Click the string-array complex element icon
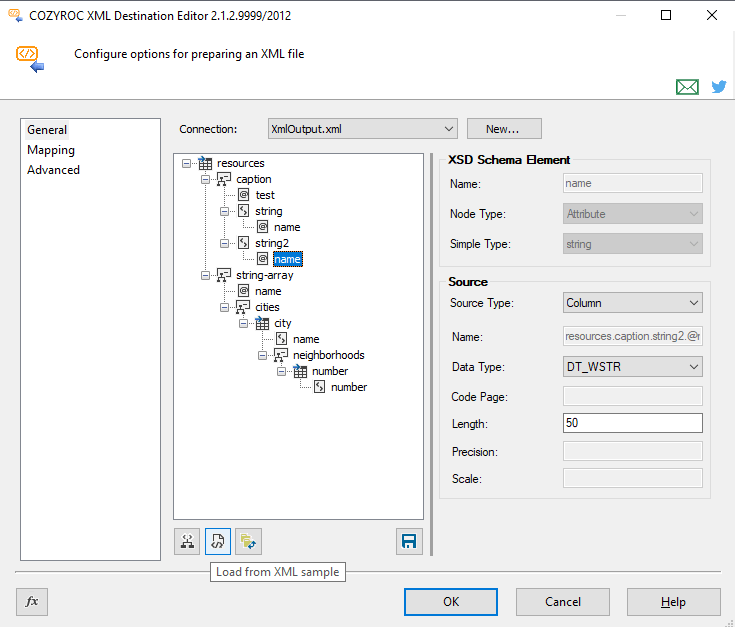735x627 pixels. (224, 275)
